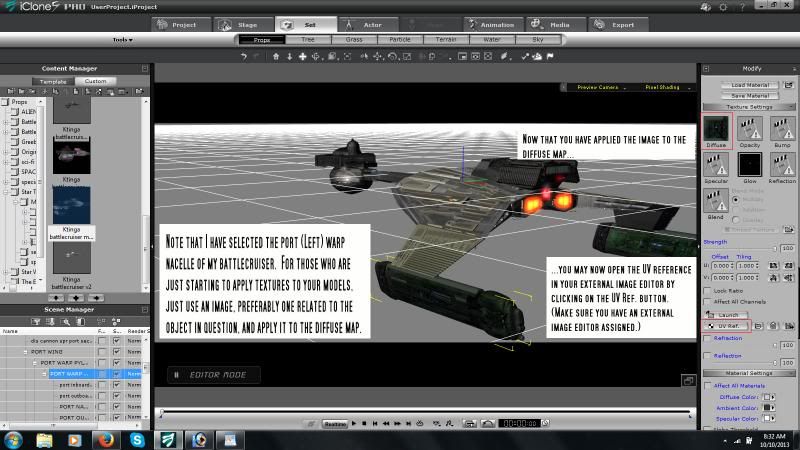Click the U Offset value field
The height and width of the screenshot is (450, 800).
tap(723, 266)
